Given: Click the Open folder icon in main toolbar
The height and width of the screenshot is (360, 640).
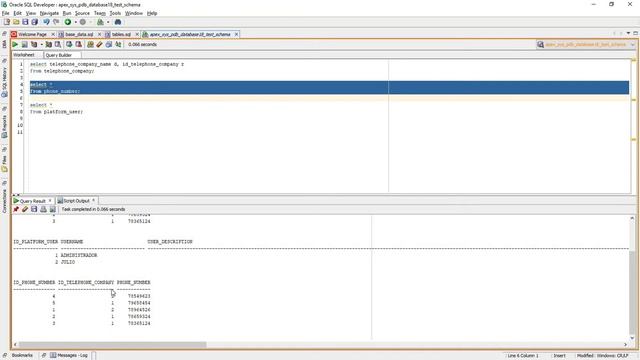Looking at the screenshot, I should click(16, 22).
